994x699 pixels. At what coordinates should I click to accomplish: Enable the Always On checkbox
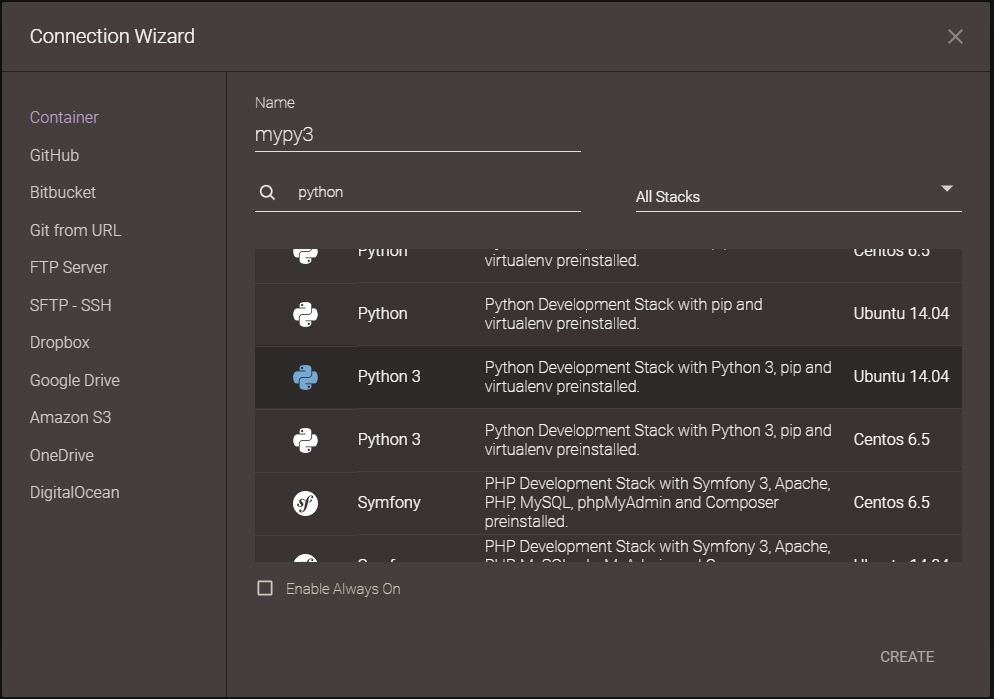pos(265,589)
